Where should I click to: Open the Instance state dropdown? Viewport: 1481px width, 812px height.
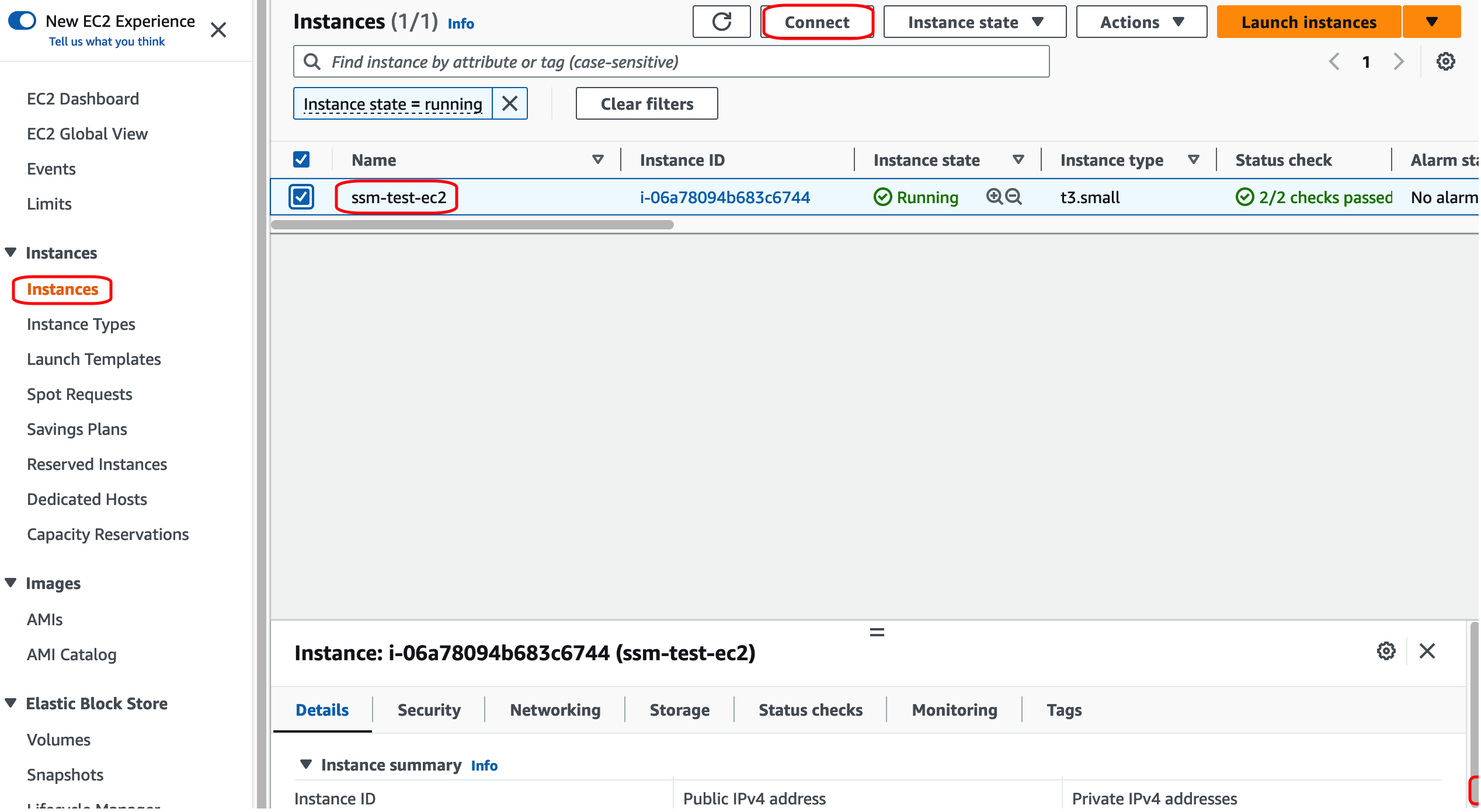point(974,22)
